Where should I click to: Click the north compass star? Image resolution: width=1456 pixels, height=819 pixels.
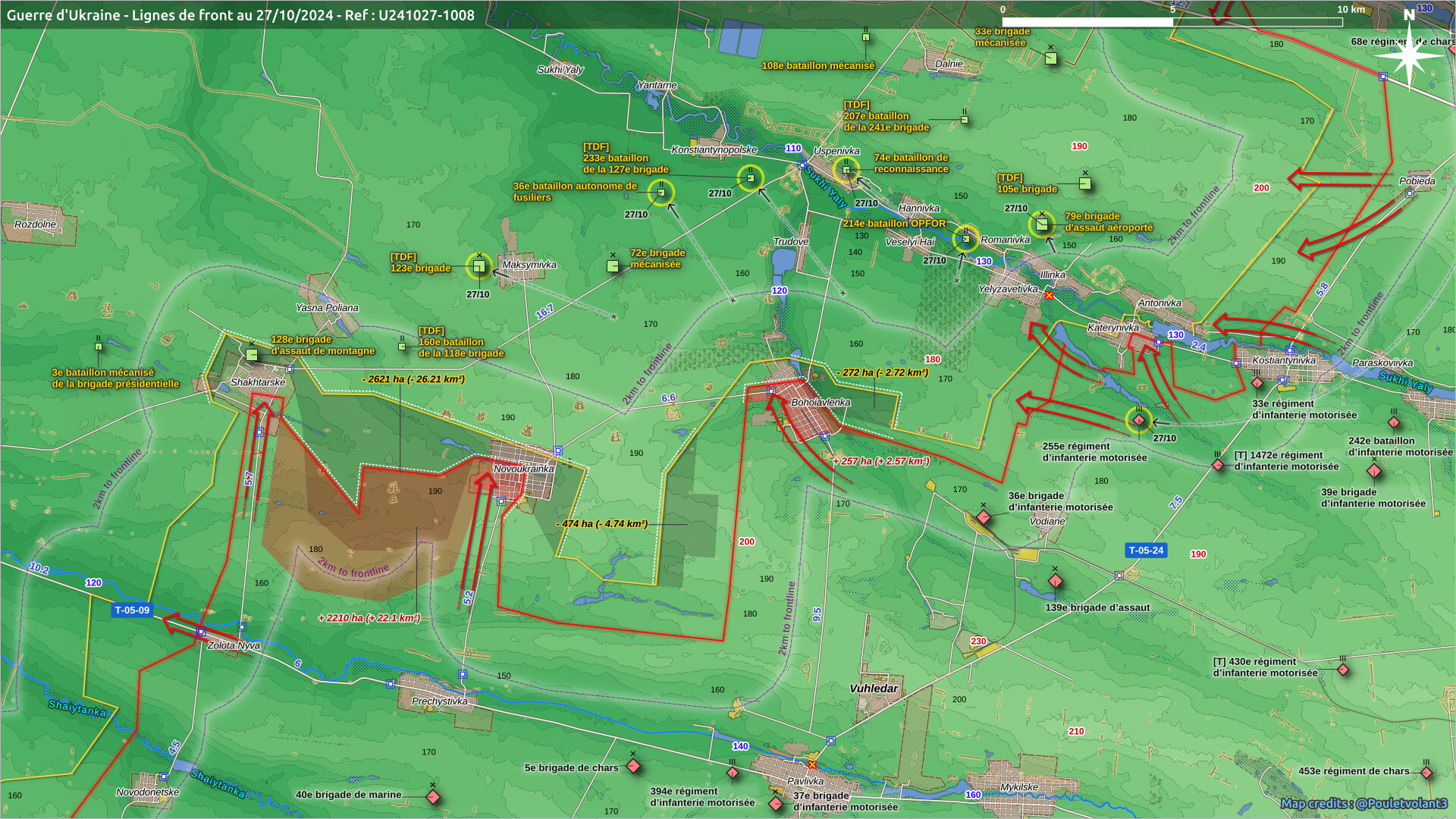click(1408, 55)
